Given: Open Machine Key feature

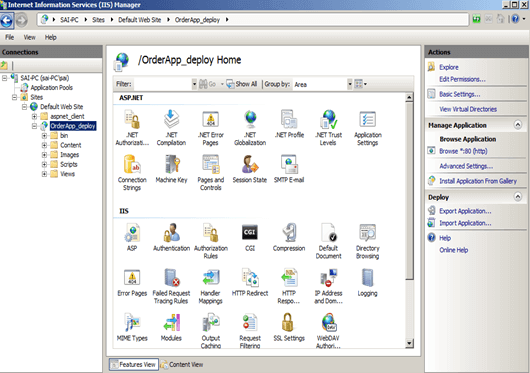Looking at the screenshot, I should coord(171,169).
